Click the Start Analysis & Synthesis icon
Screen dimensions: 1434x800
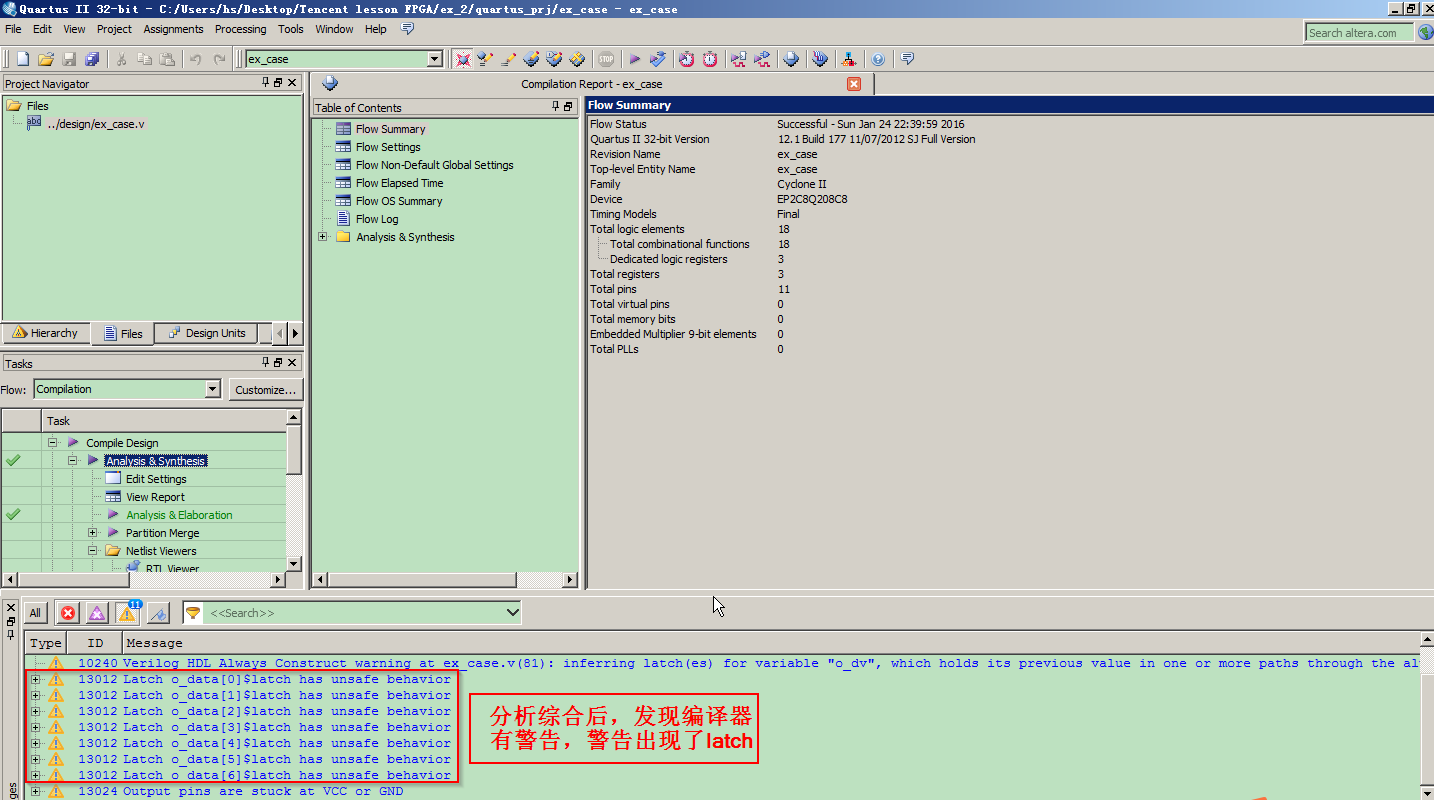[658, 59]
